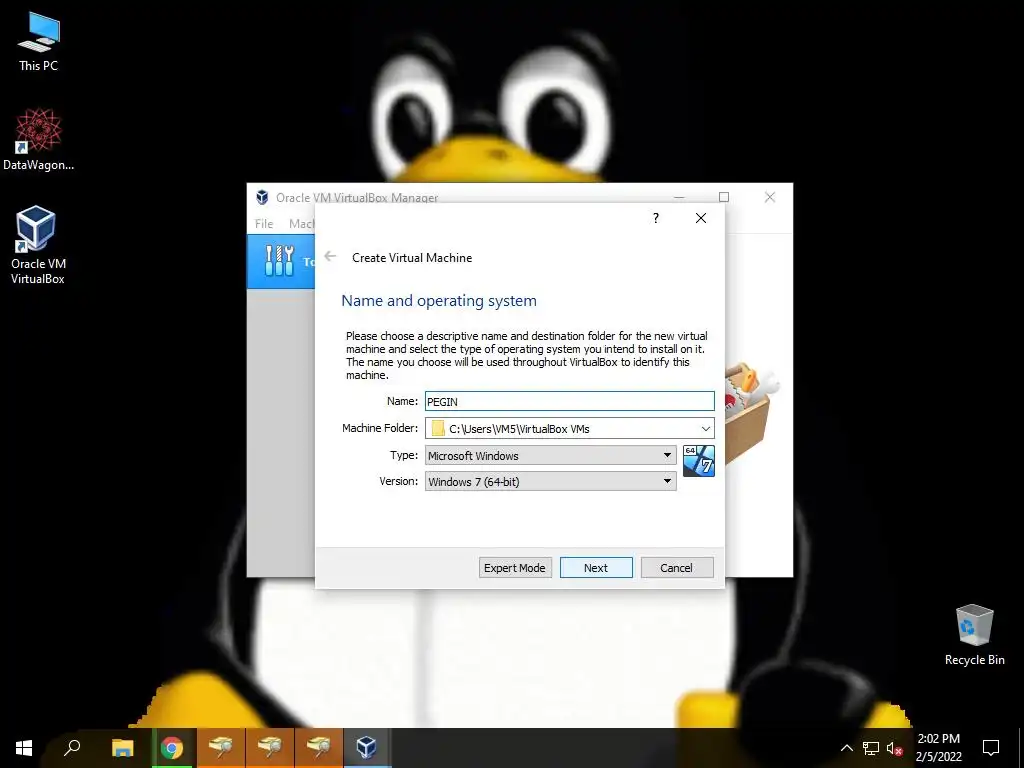Open the notification center icon
Image resolution: width=1024 pixels, height=768 pixels.
991,748
